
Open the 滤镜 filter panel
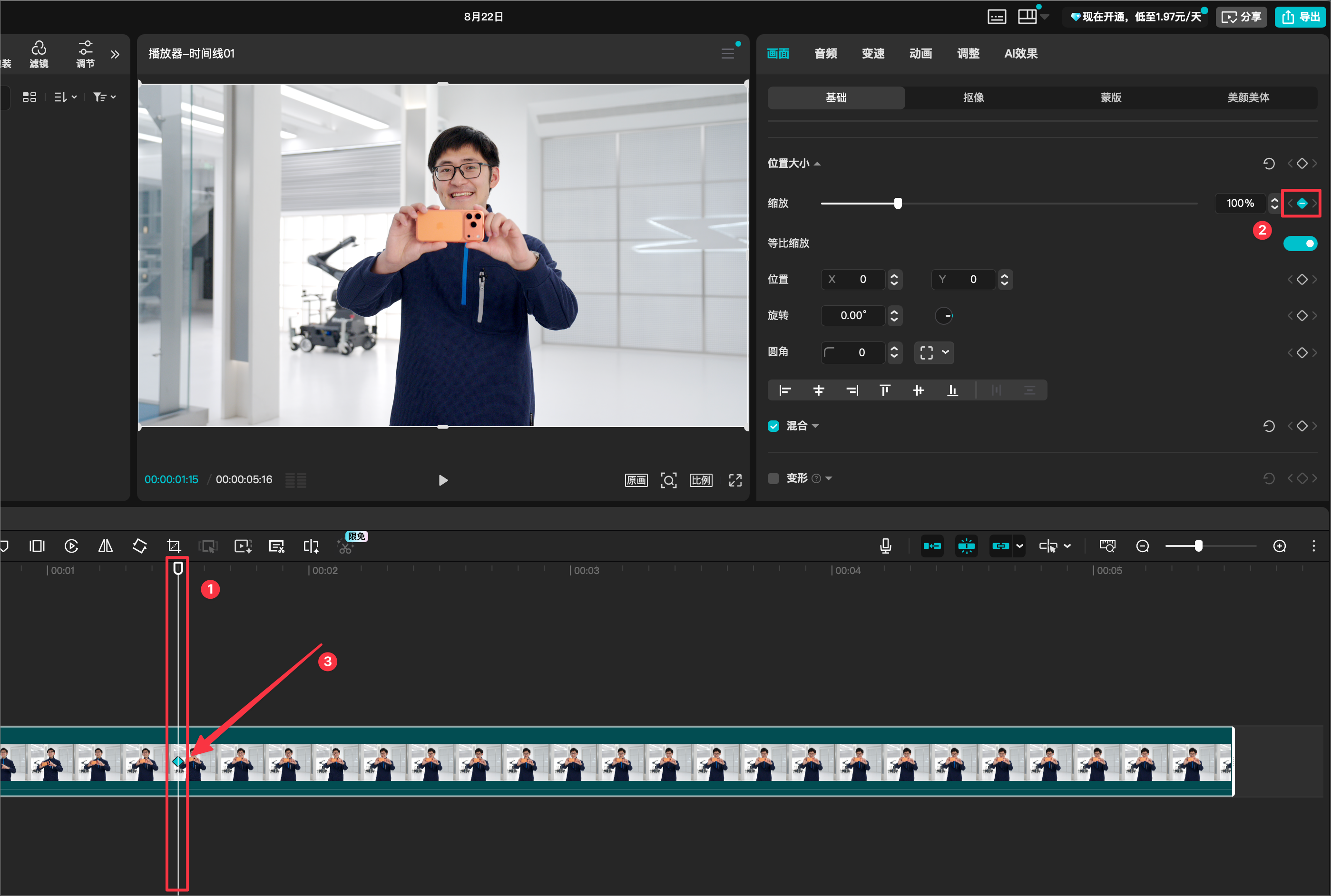tap(39, 54)
